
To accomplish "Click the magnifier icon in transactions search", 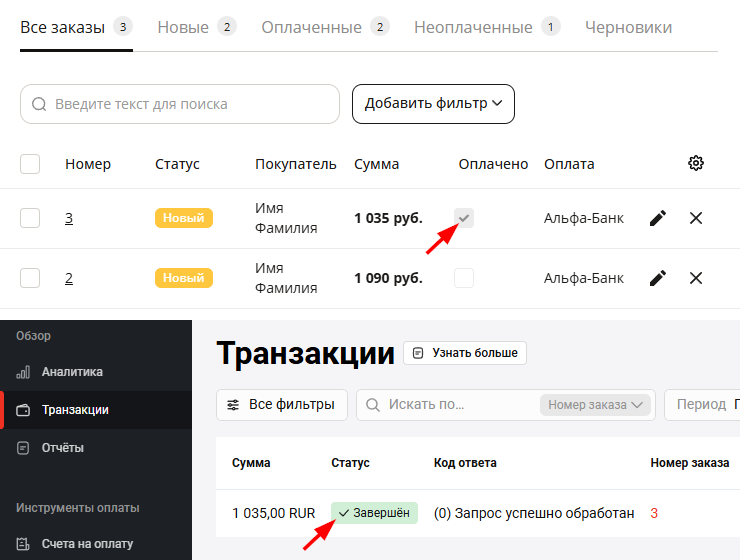I will 373,405.
